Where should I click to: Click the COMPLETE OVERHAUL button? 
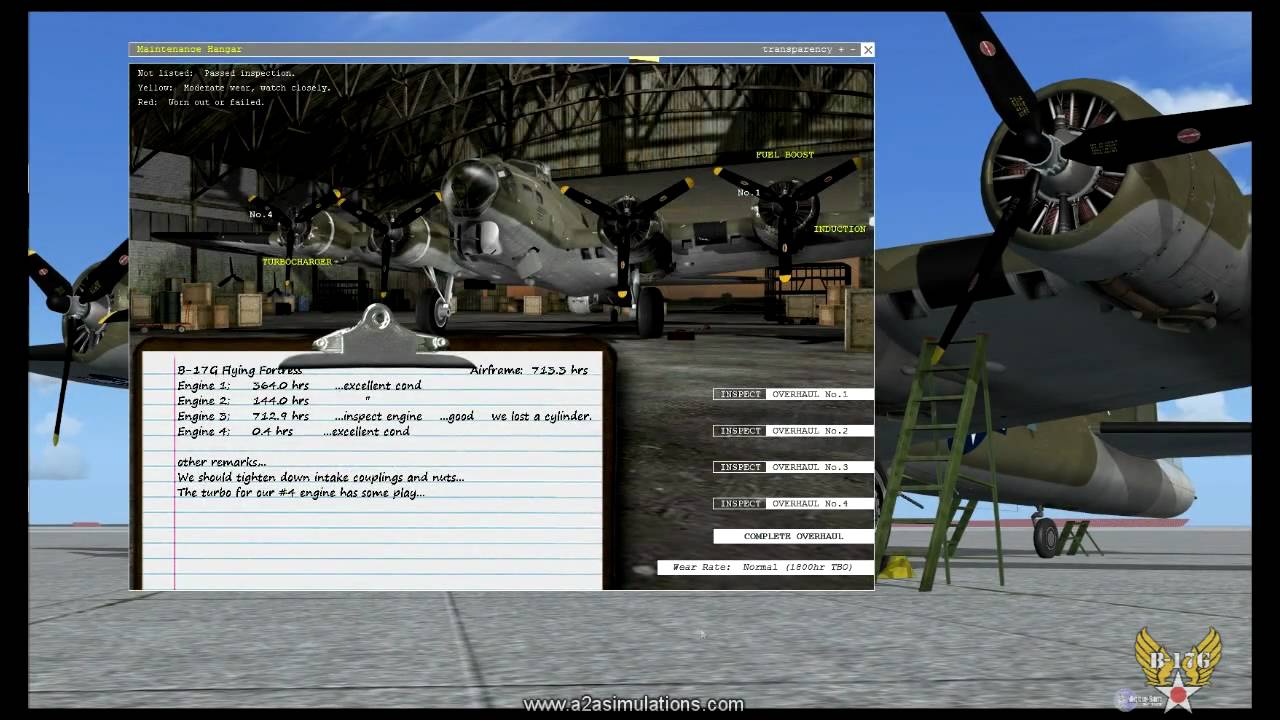point(793,536)
